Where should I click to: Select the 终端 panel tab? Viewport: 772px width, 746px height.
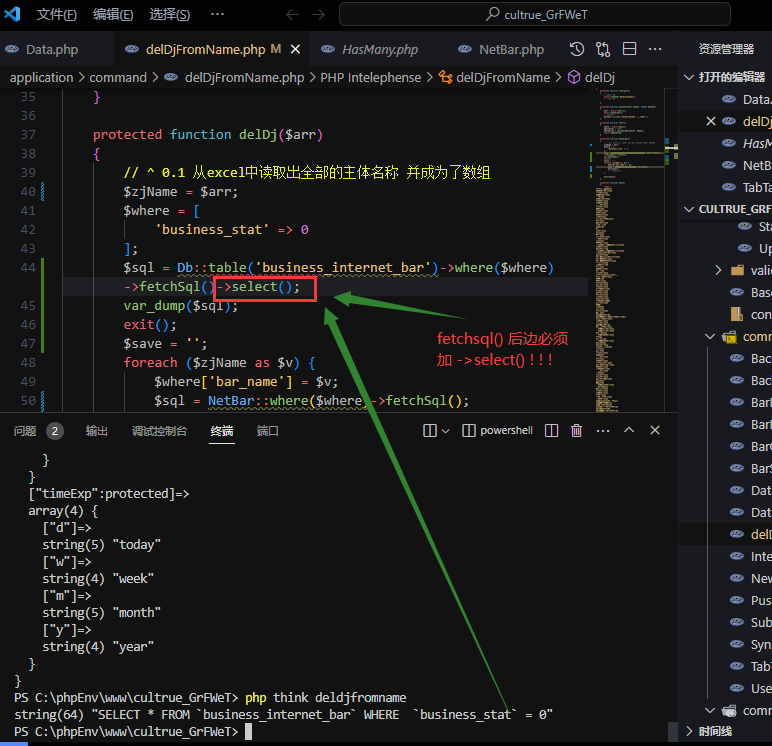tap(222, 431)
